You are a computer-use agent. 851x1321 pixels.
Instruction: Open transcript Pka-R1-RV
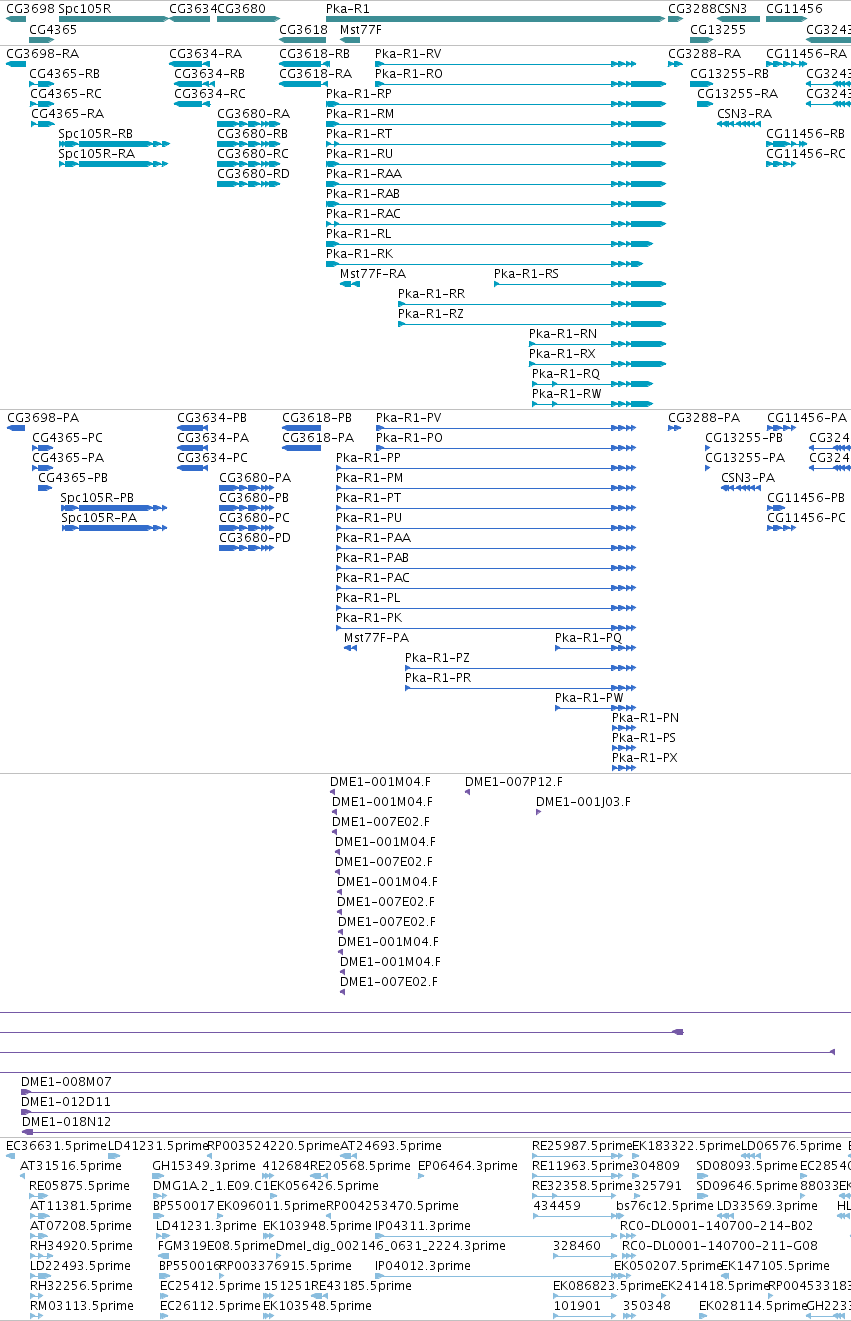coord(408,53)
